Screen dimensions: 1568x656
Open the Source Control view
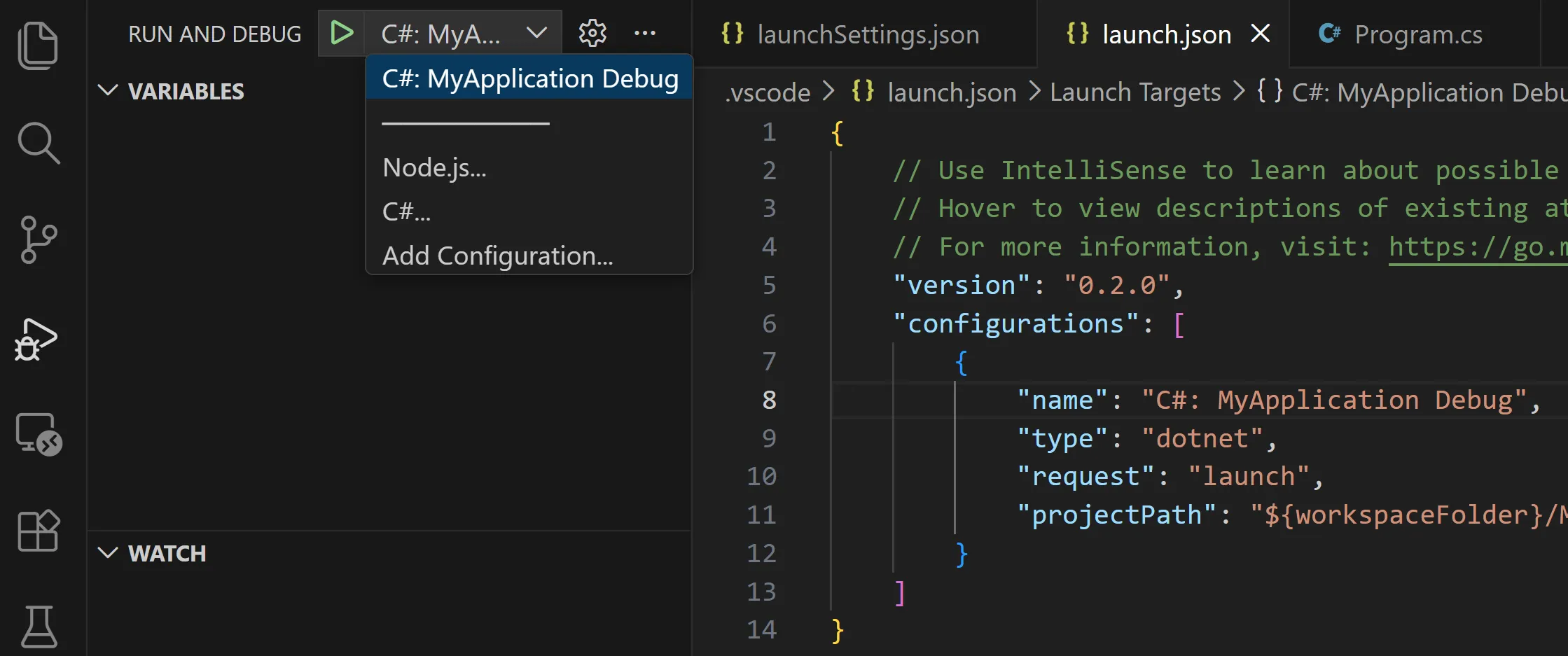click(x=39, y=239)
